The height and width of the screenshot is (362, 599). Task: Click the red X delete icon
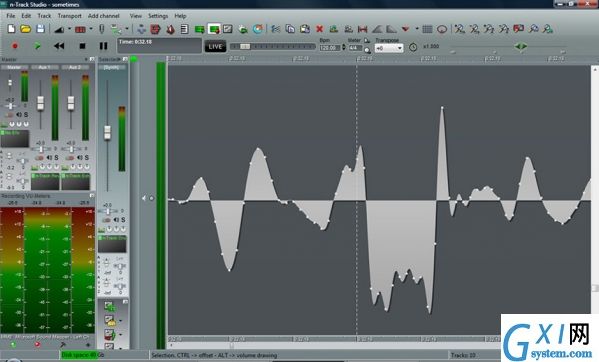(319, 29)
